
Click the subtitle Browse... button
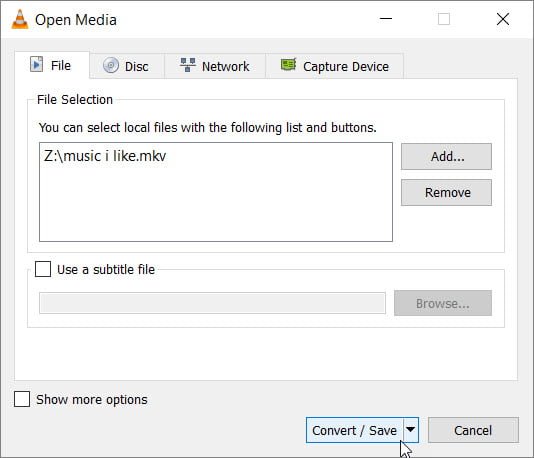[x=443, y=303]
